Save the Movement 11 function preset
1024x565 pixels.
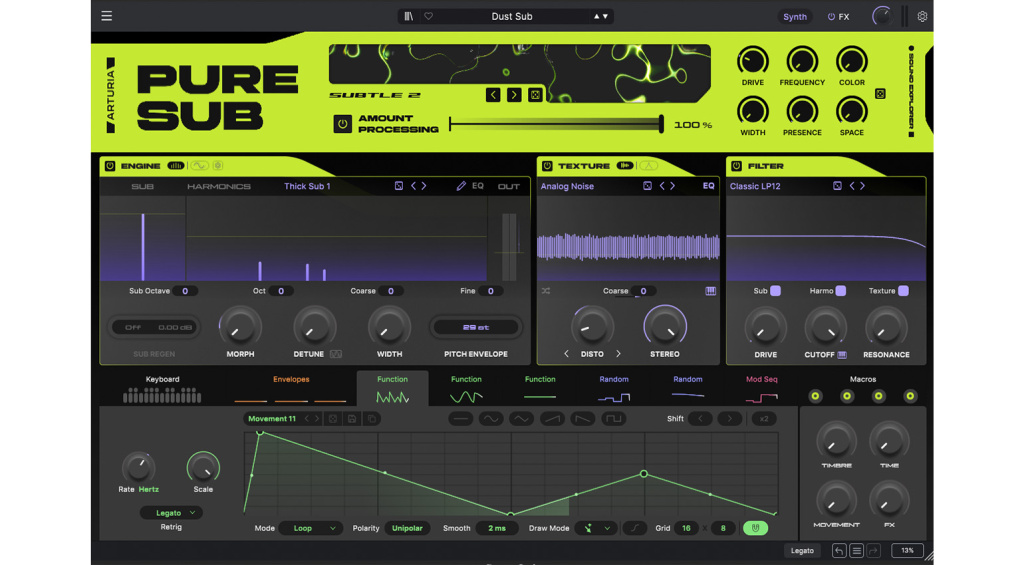click(352, 419)
